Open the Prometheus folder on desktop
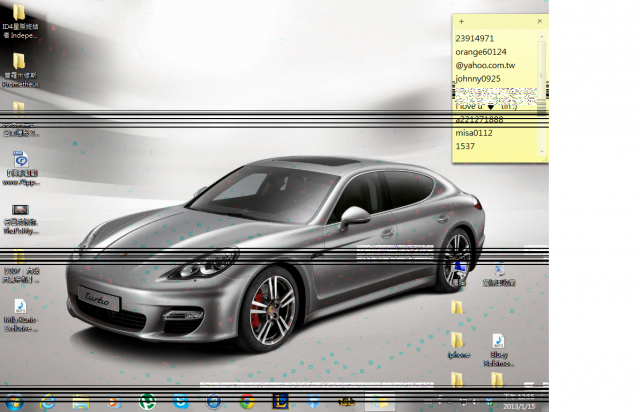The image size is (640, 412). tap(20, 69)
